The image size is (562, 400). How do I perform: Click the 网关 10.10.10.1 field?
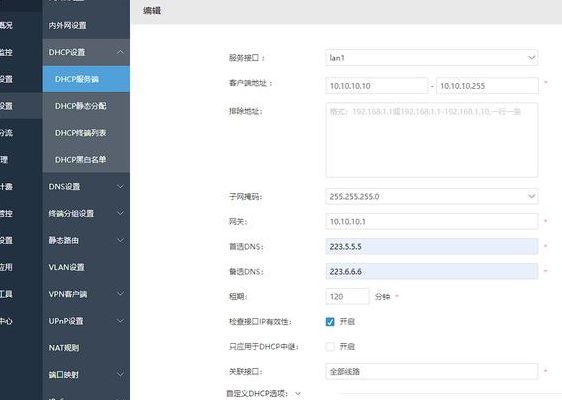[432, 222]
